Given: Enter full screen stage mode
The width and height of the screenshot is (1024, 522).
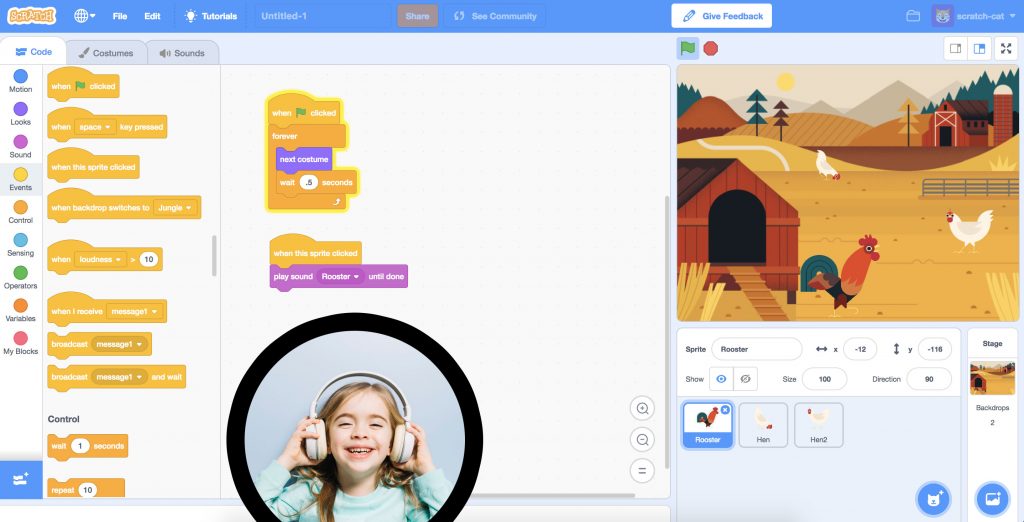Looking at the screenshot, I should [1005, 48].
